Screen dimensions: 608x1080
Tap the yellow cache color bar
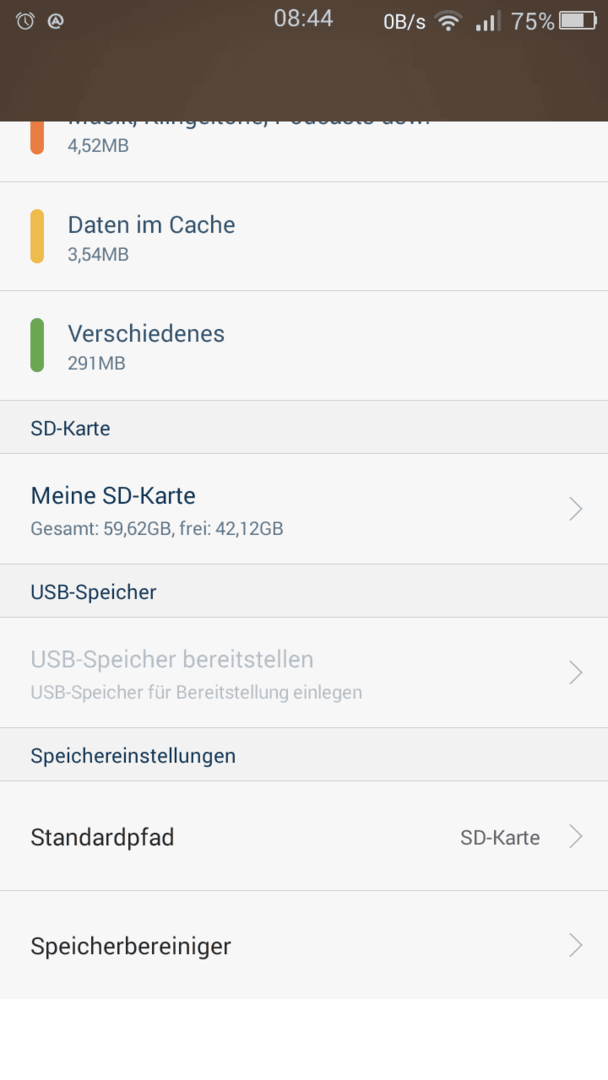[37, 236]
